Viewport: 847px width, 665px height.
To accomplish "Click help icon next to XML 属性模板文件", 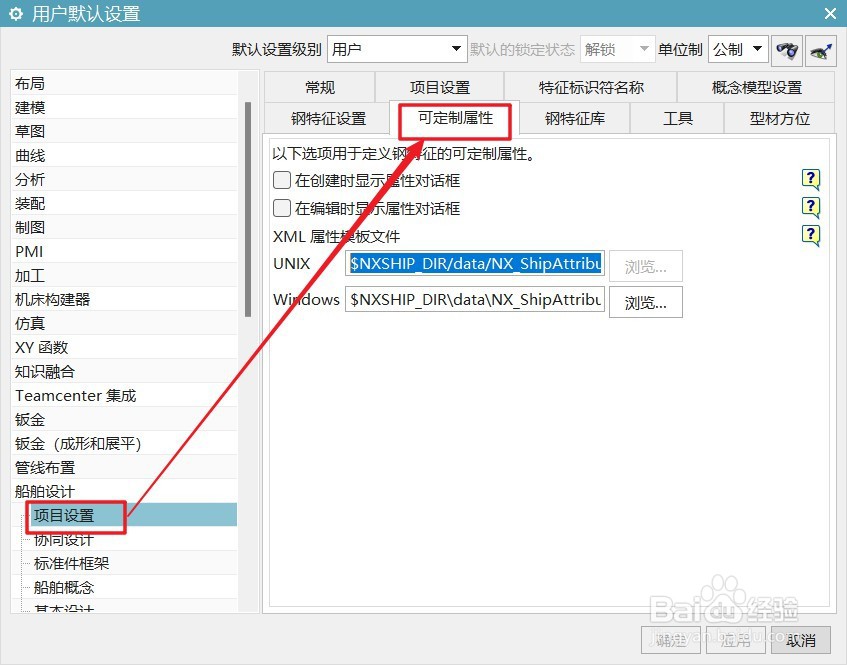I will (809, 234).
